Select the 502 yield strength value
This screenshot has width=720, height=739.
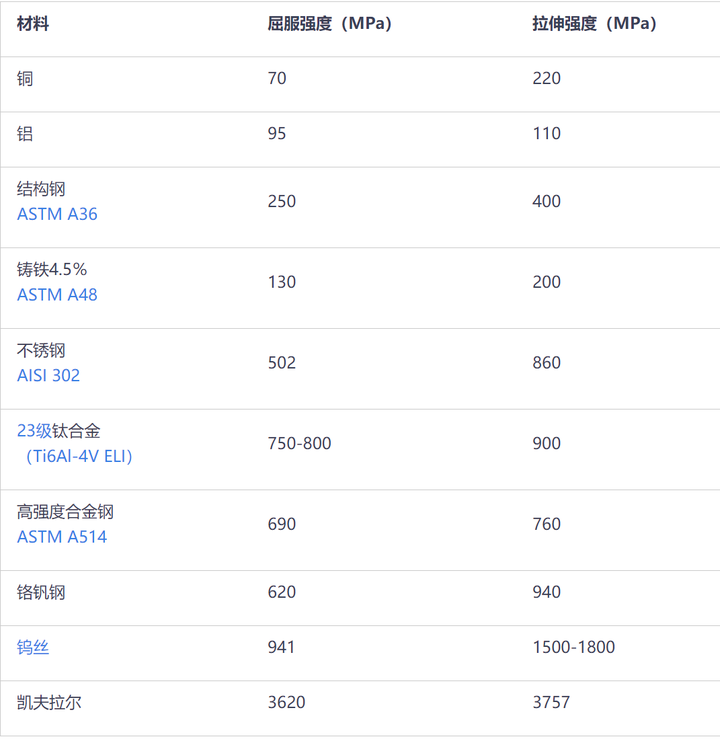(282, 363)
